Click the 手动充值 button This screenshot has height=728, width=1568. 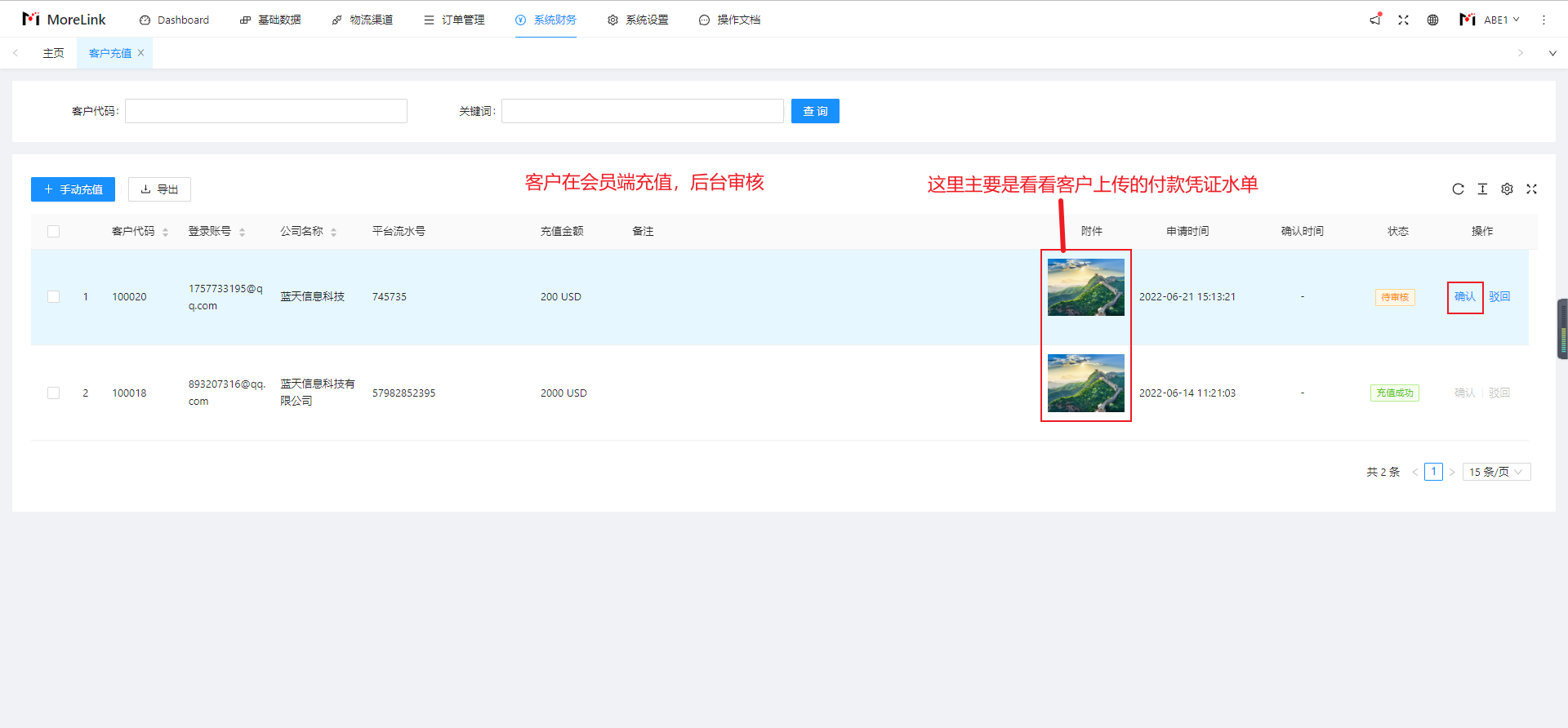73,189
